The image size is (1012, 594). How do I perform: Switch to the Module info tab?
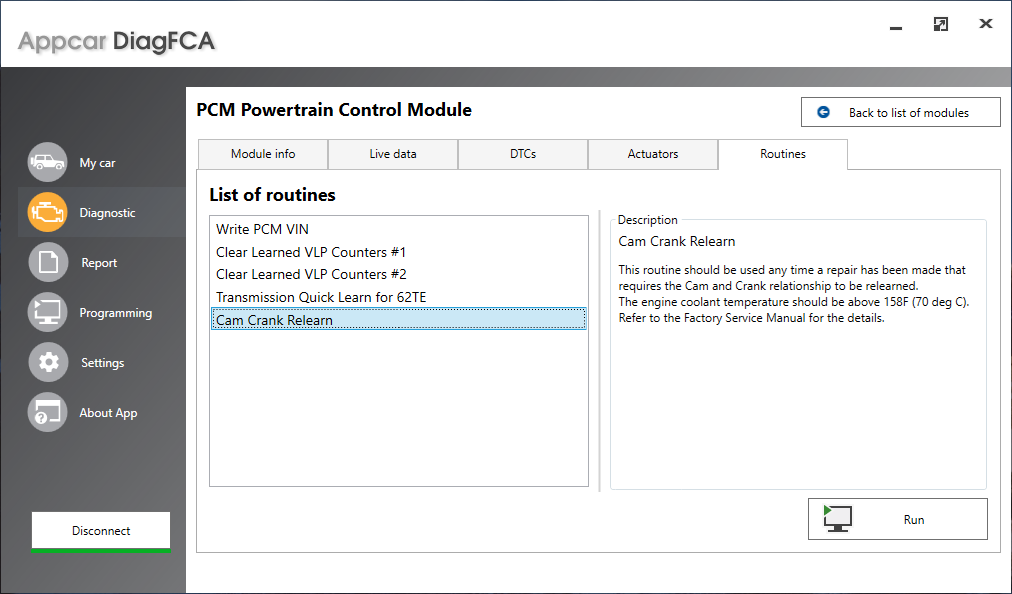coord(263,154)
